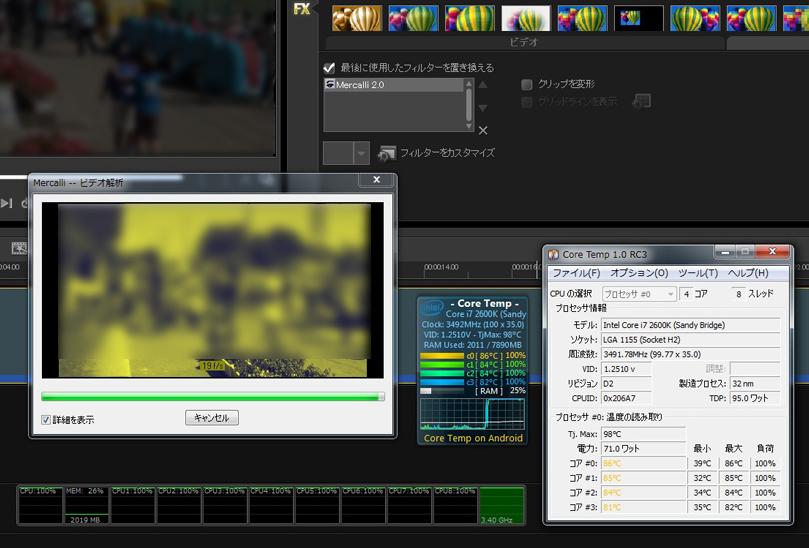Toggle replace last used filter checkbox
The height and width of the screenshot is (548, 809).
[329, 68]
